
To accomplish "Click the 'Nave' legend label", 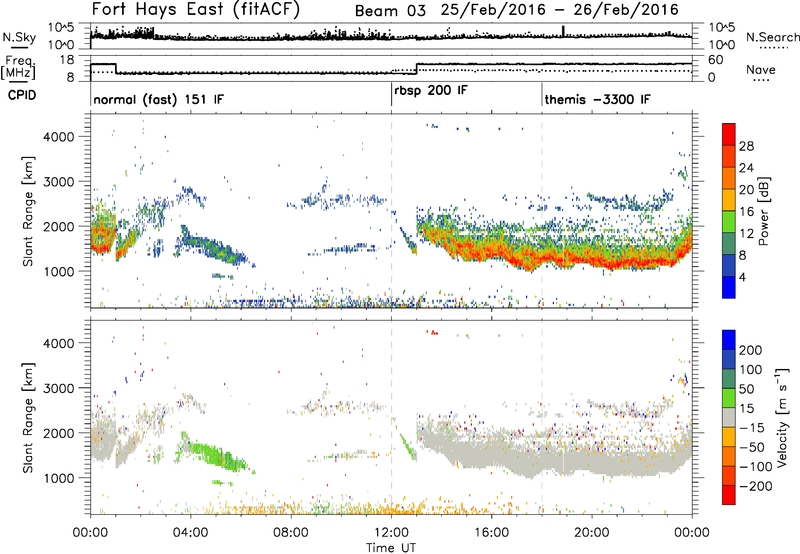I will coord(761,70).
